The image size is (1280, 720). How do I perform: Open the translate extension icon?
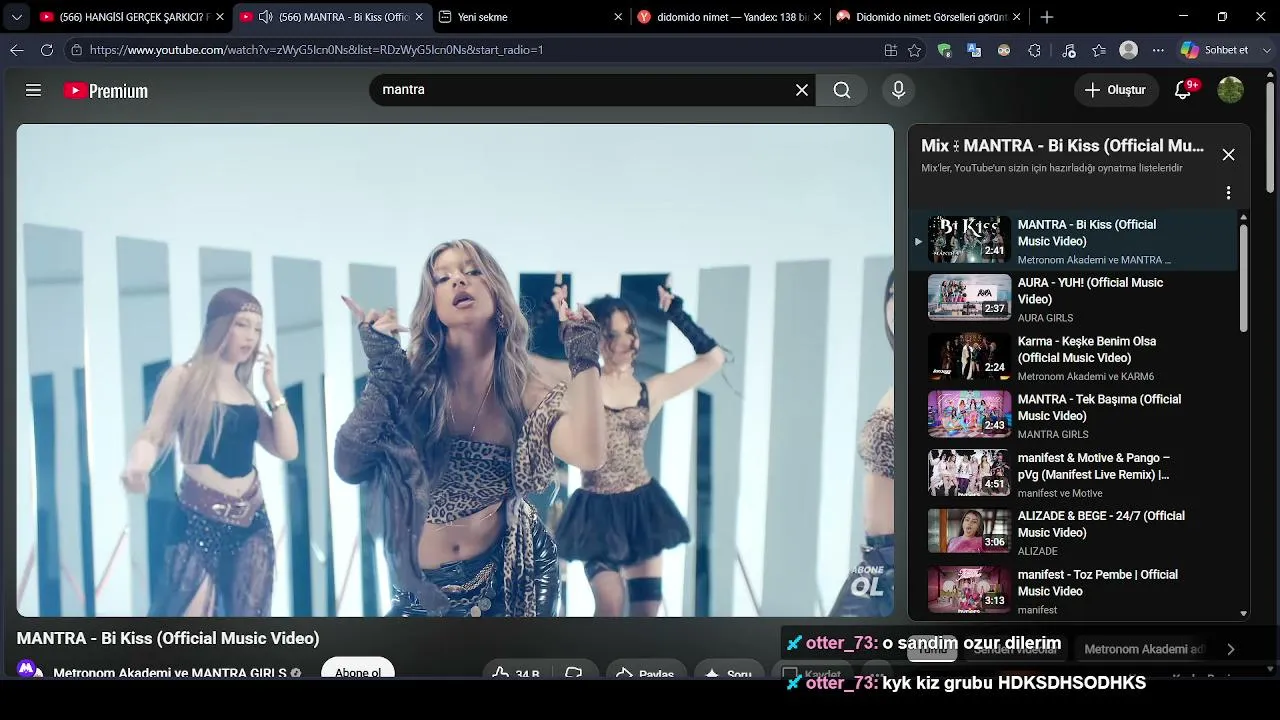(974, 50)
